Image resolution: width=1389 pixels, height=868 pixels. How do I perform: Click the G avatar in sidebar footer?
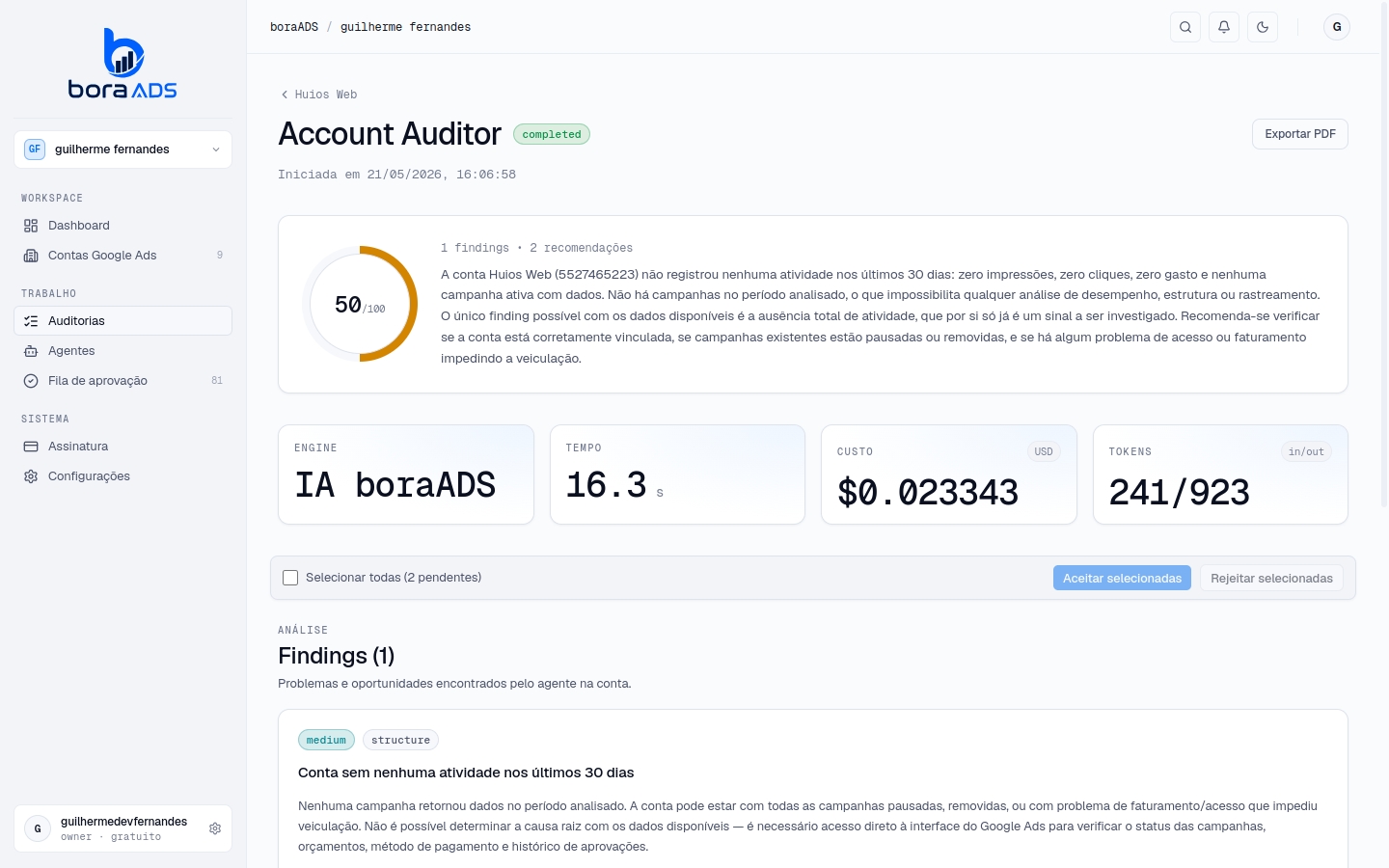[x=38, y=828]
